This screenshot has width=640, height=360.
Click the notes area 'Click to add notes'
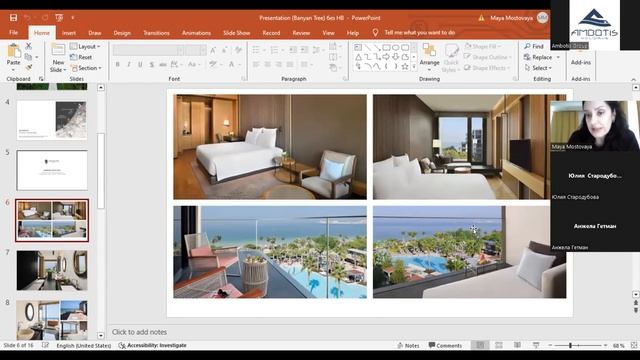139,332
